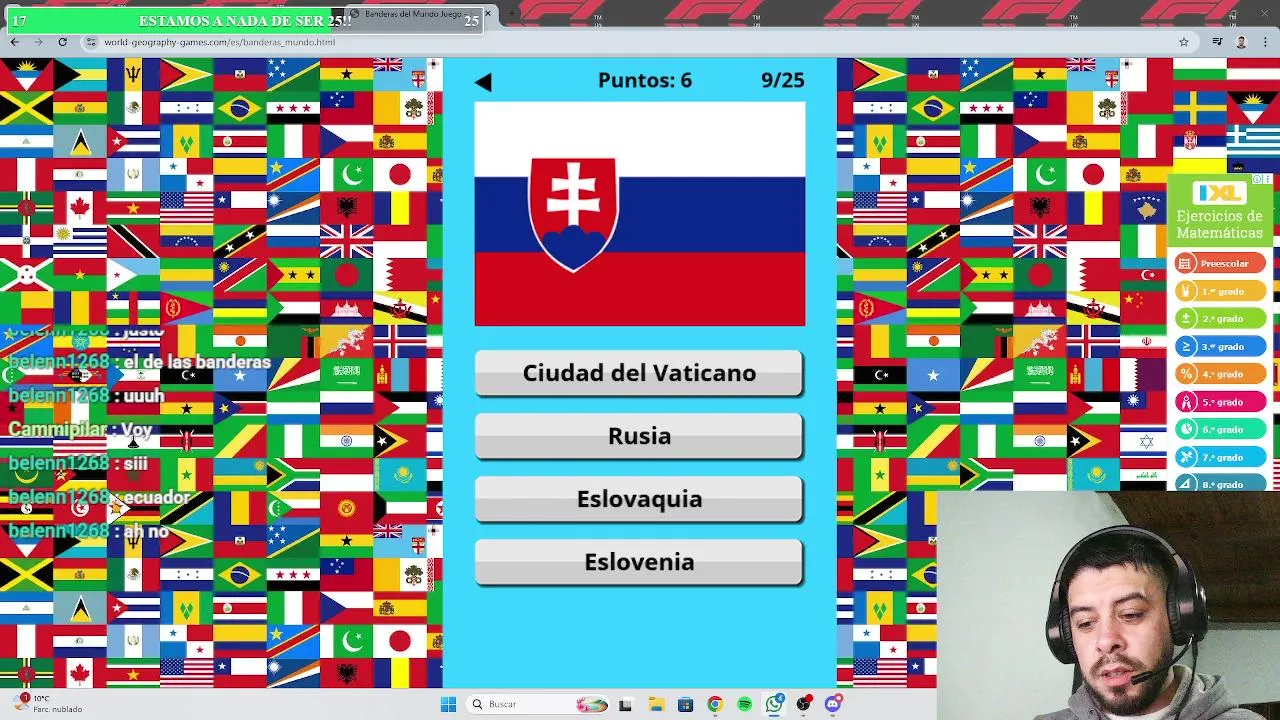This screenshot has height=720, width=1280.
Task: Click the follower goal progress bar overlay
Action: [x=245, y=20]
